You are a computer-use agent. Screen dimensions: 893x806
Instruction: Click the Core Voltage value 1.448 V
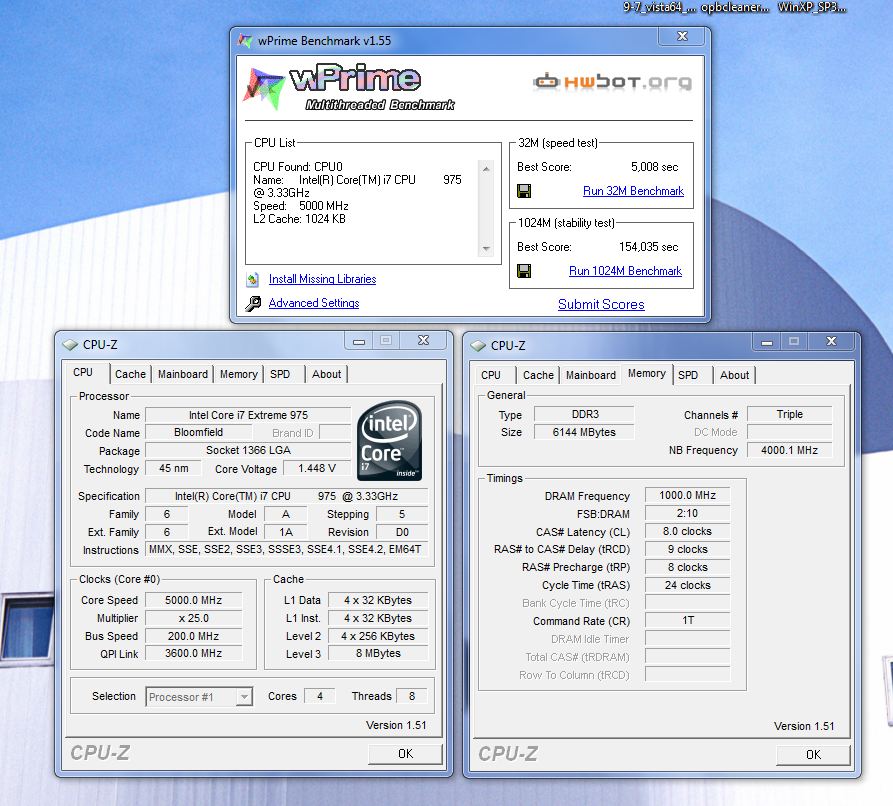coord(317,468)
